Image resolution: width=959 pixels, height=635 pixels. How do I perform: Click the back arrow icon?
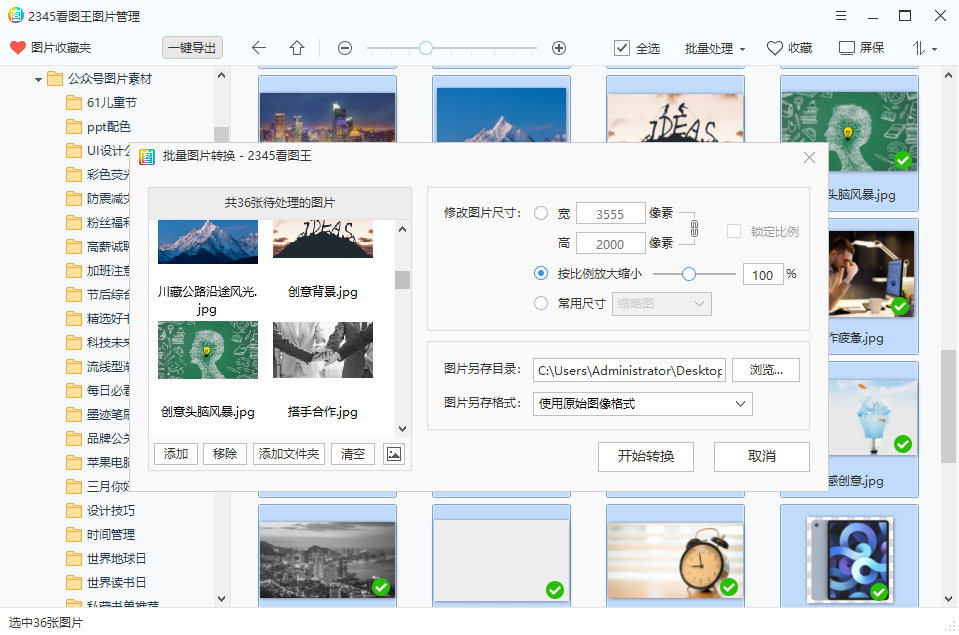click(258, 47)
